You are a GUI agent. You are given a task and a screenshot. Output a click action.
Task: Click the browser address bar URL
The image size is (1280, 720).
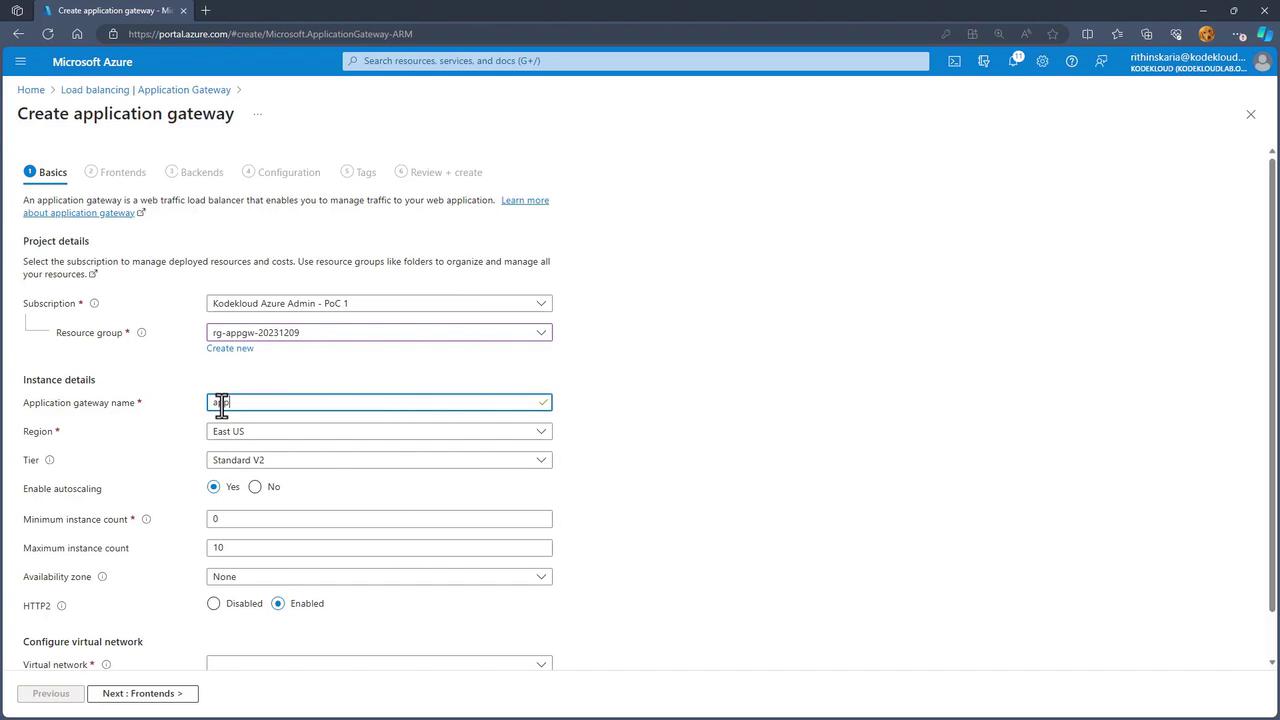point(270,34)
